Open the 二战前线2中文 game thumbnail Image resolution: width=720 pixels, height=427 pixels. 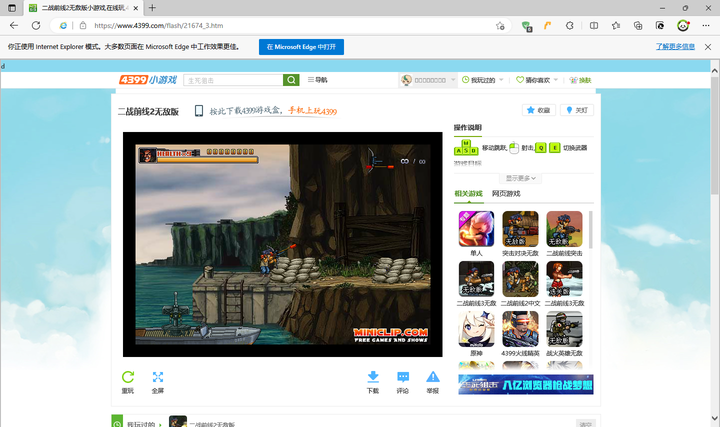(520, 279)
